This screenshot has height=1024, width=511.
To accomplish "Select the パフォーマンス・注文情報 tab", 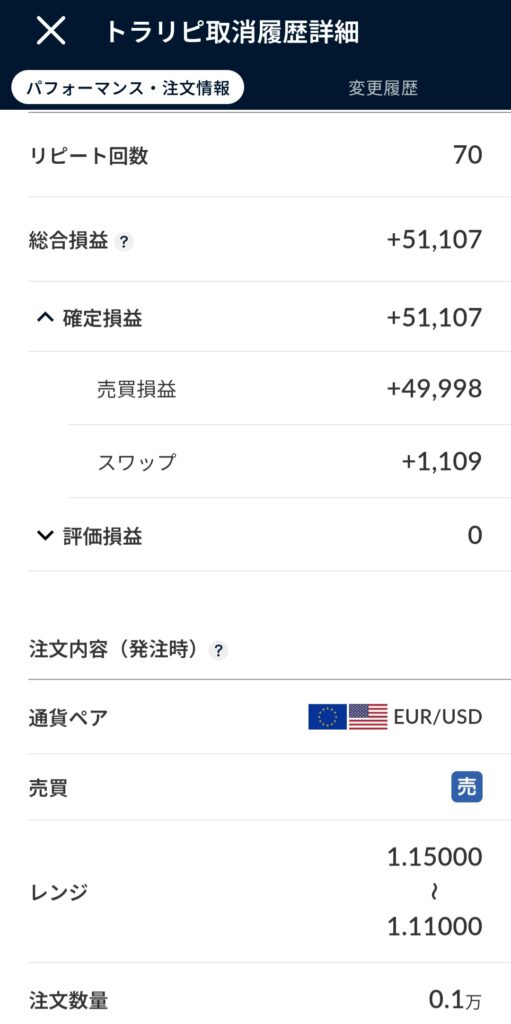I will [x=127, y=88].
